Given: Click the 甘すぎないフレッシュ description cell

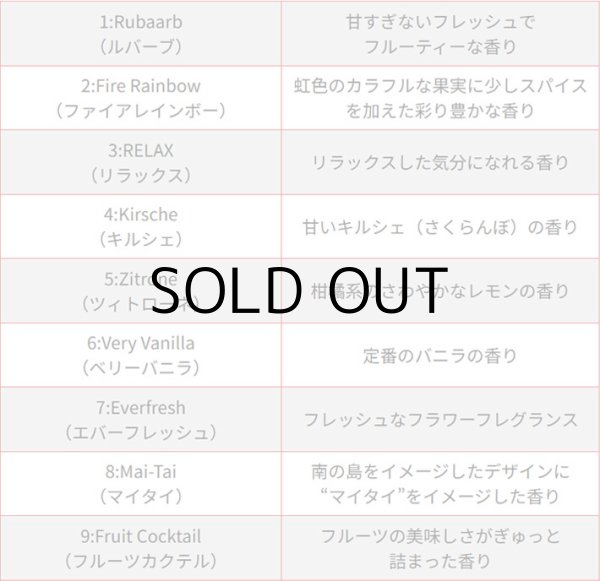Looking at the screenshot, I should point(440,33).
